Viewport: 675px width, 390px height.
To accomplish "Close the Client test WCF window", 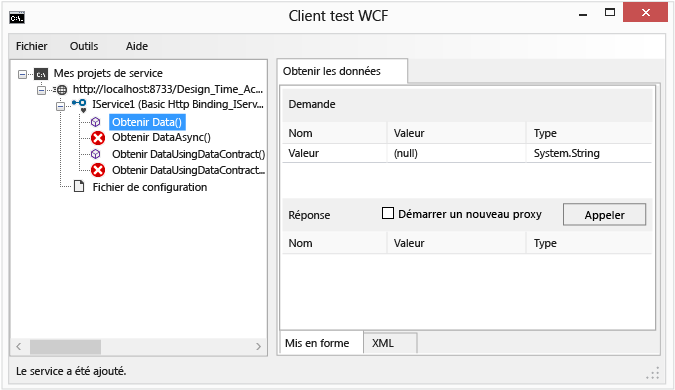I will click(645, 12).
